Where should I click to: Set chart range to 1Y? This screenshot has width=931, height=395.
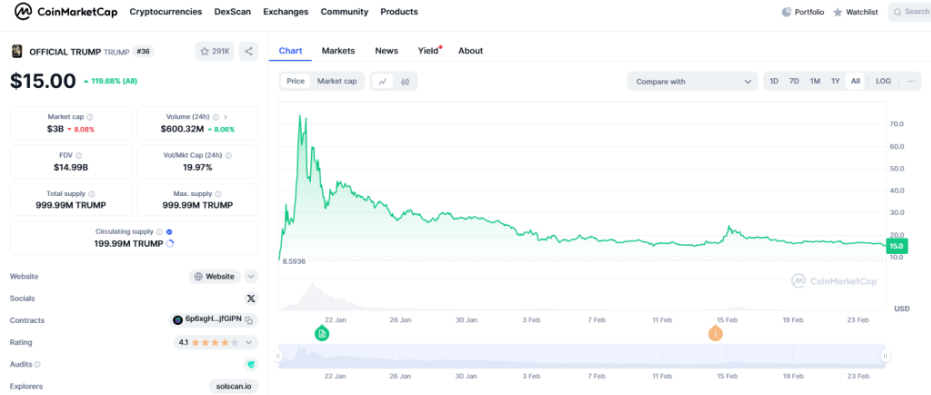(x=835, y=81)
